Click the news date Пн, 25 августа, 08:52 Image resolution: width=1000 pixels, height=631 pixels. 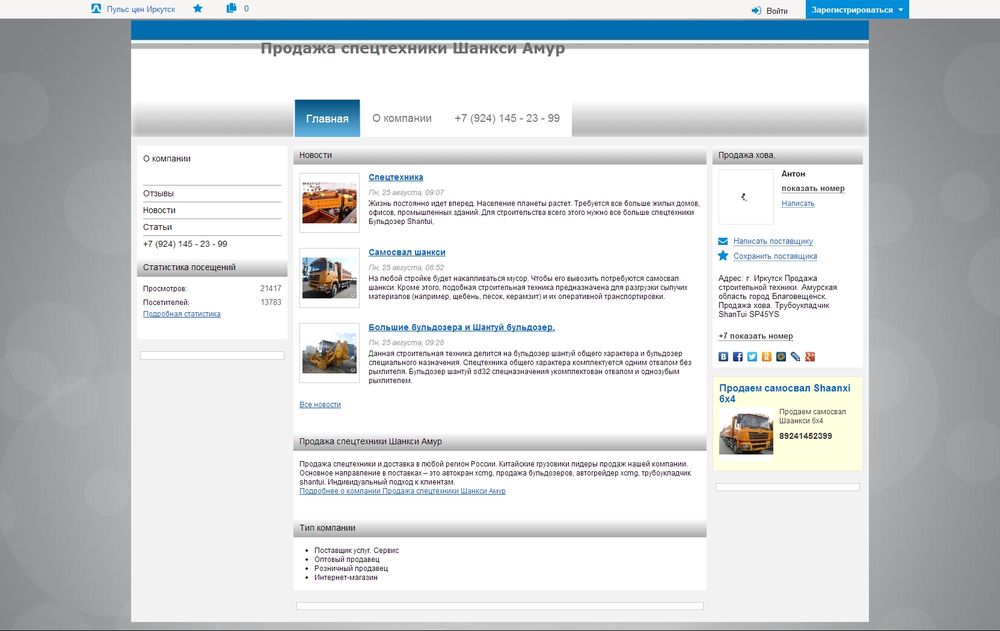coord(406,268)
